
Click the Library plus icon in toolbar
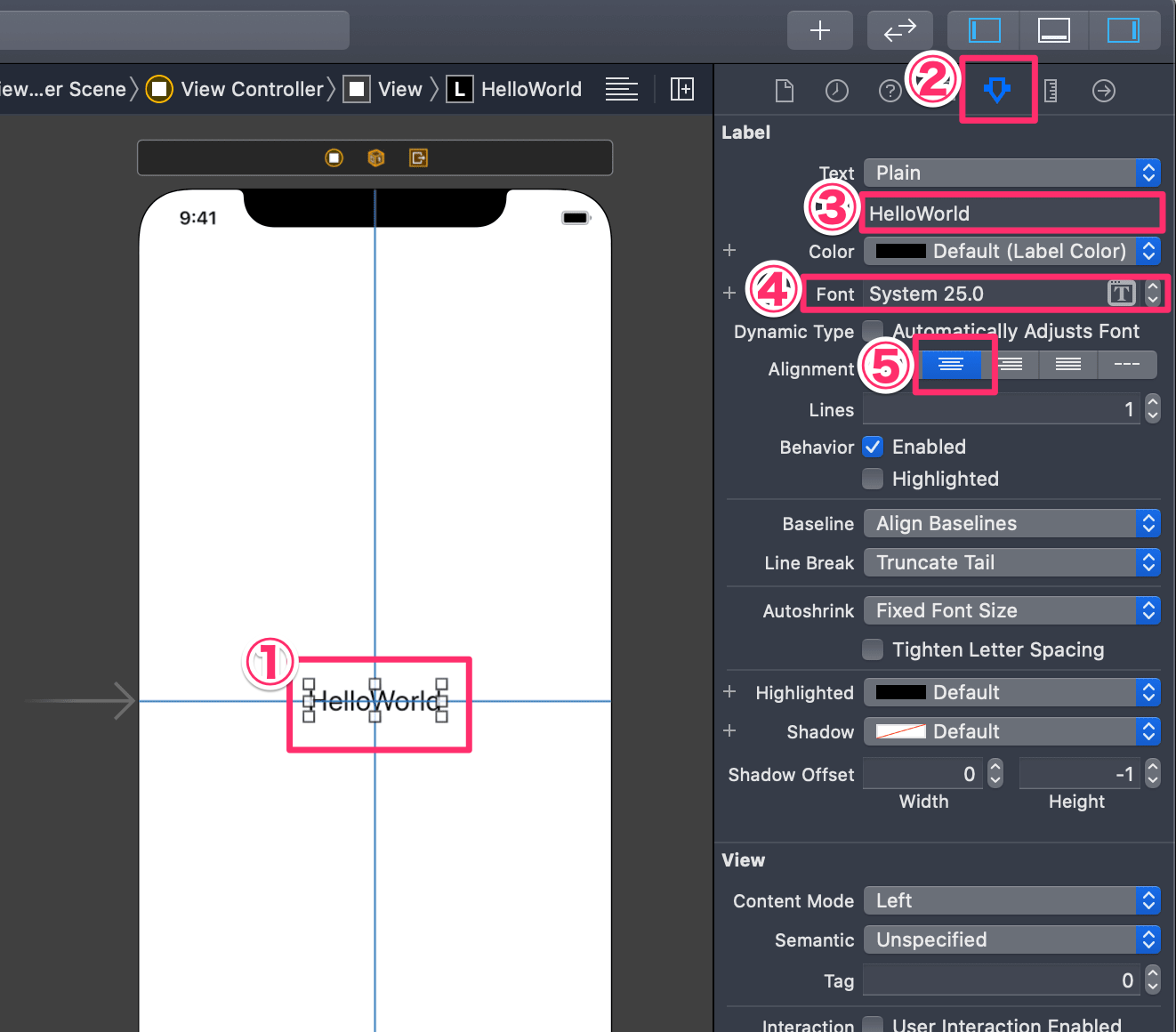pos(819,29)
